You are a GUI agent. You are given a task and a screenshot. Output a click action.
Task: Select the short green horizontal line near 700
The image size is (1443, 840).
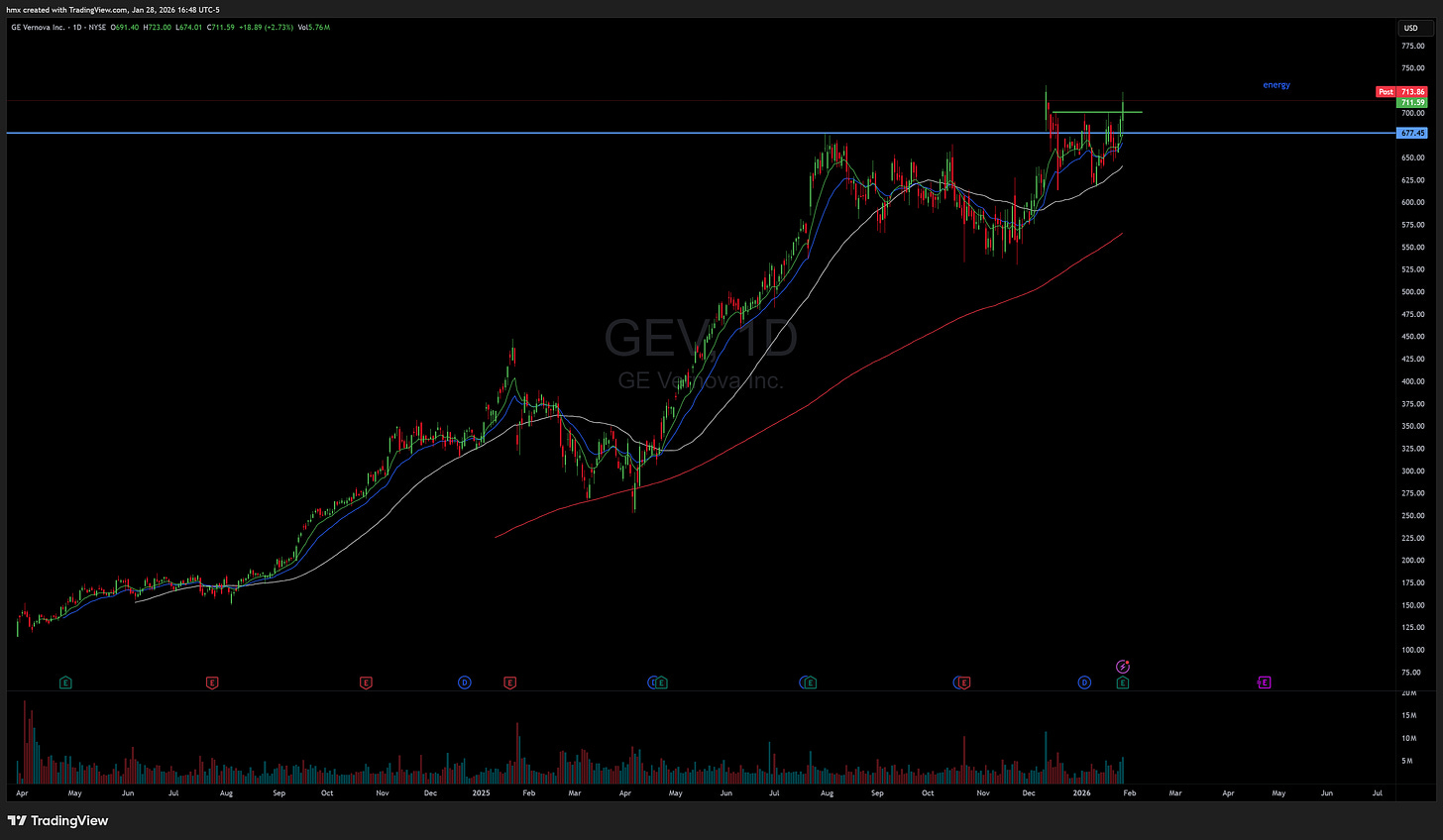click(x=1096, y=112)
